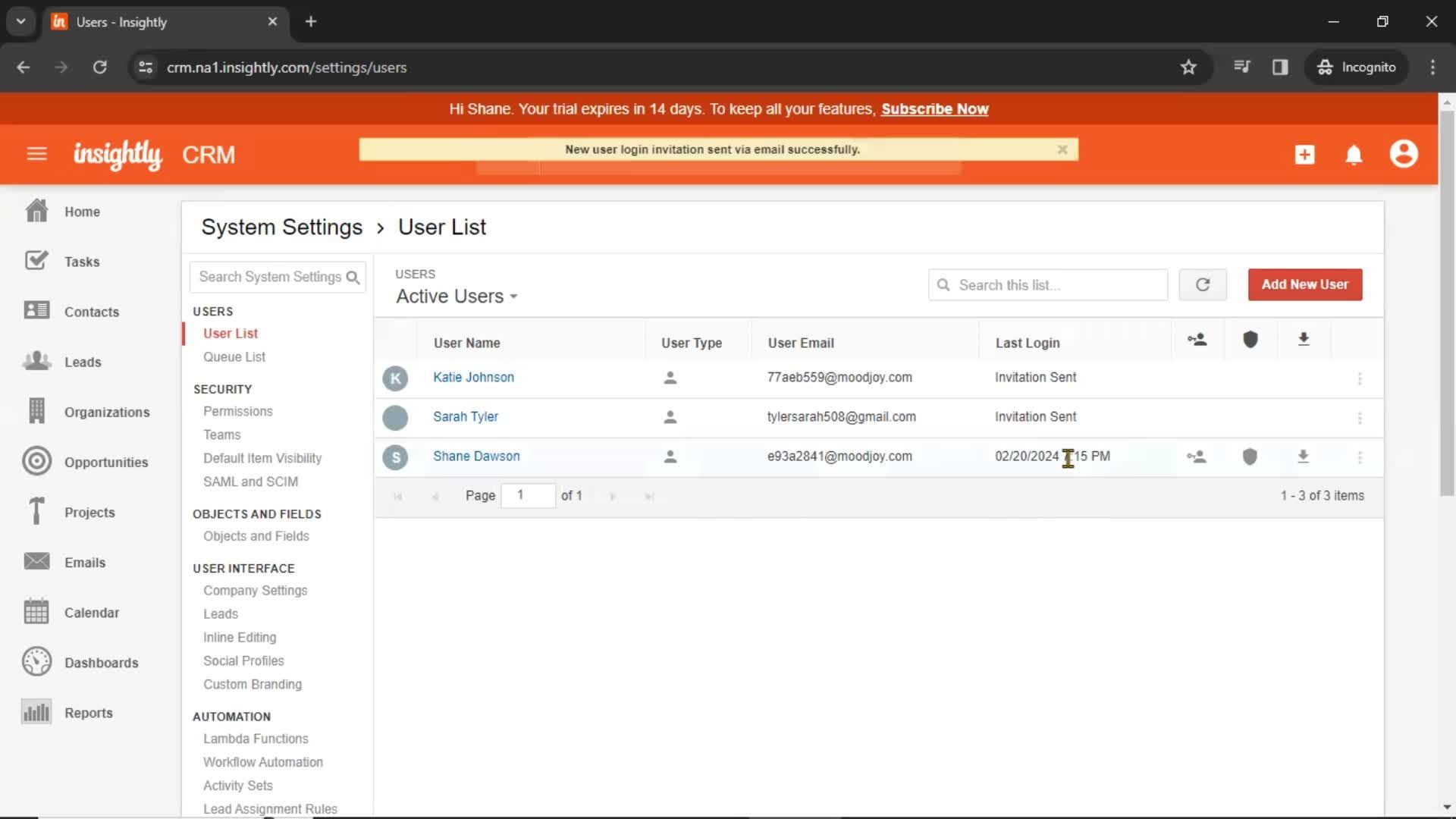The height and width of the screenshot is (819, 1456).
Task: Sort by the User Email column header
Action: click(x=801, y=343)
